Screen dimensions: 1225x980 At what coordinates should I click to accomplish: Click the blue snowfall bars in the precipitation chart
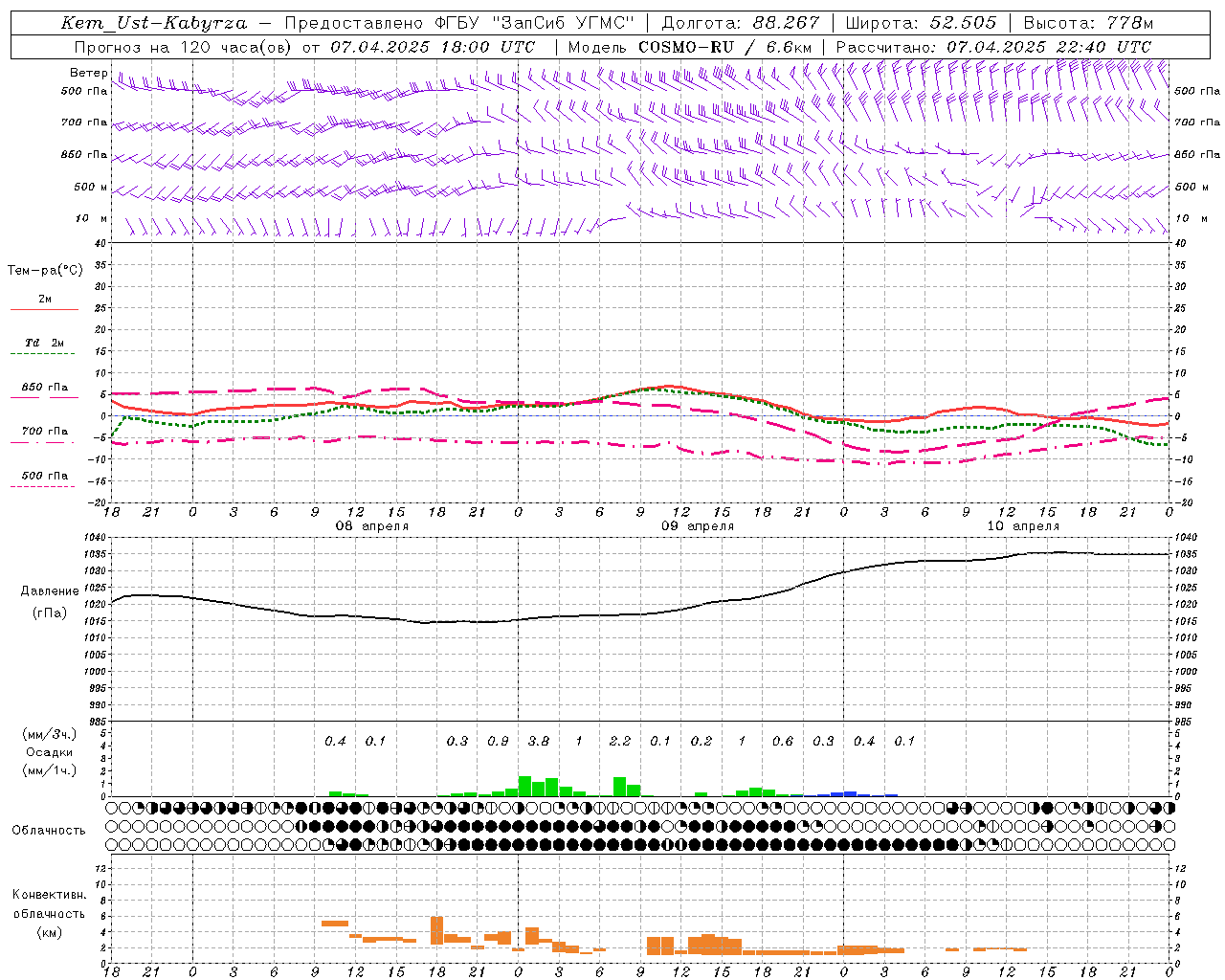tap(844, 793)
